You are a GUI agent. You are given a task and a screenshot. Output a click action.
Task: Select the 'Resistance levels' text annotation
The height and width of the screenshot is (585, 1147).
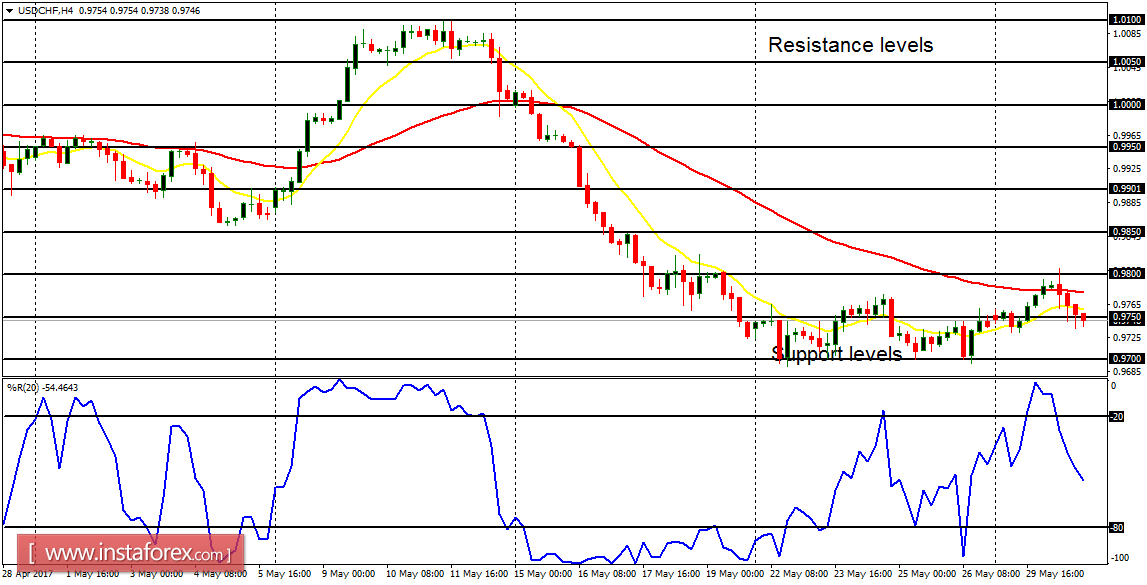pyautogui.click(x=849, y=45)
